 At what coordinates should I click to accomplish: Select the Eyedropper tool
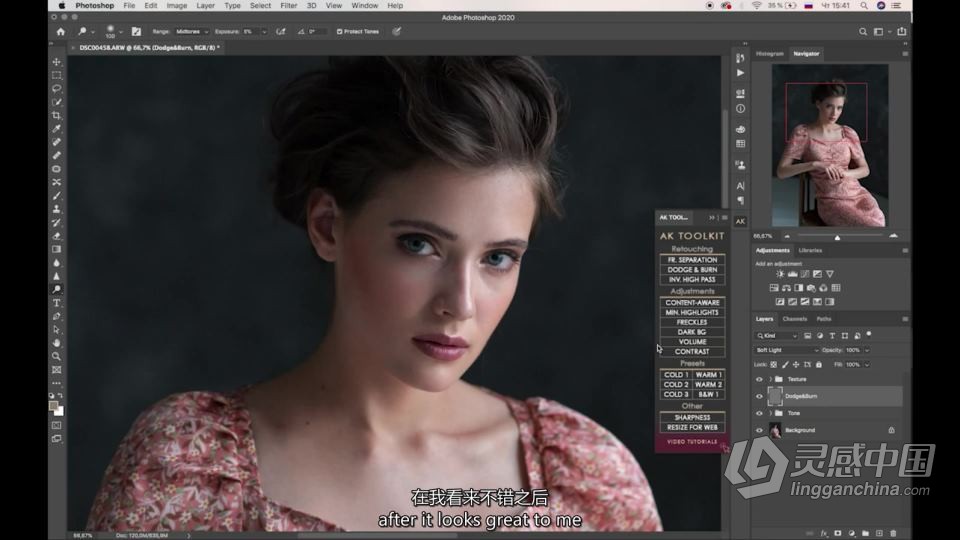(x=56, y=129)
